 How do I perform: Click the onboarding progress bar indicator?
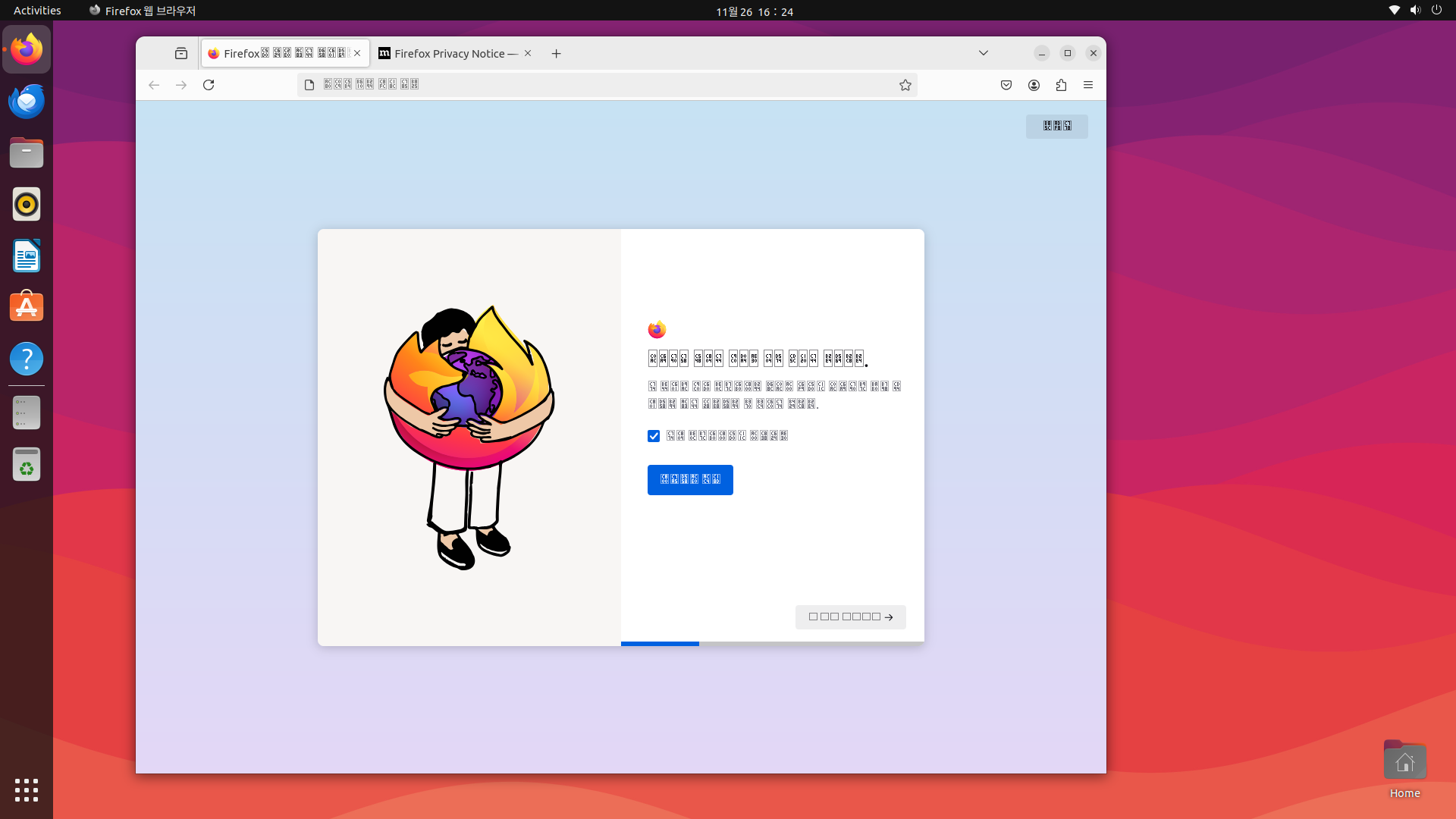(660, 644)
